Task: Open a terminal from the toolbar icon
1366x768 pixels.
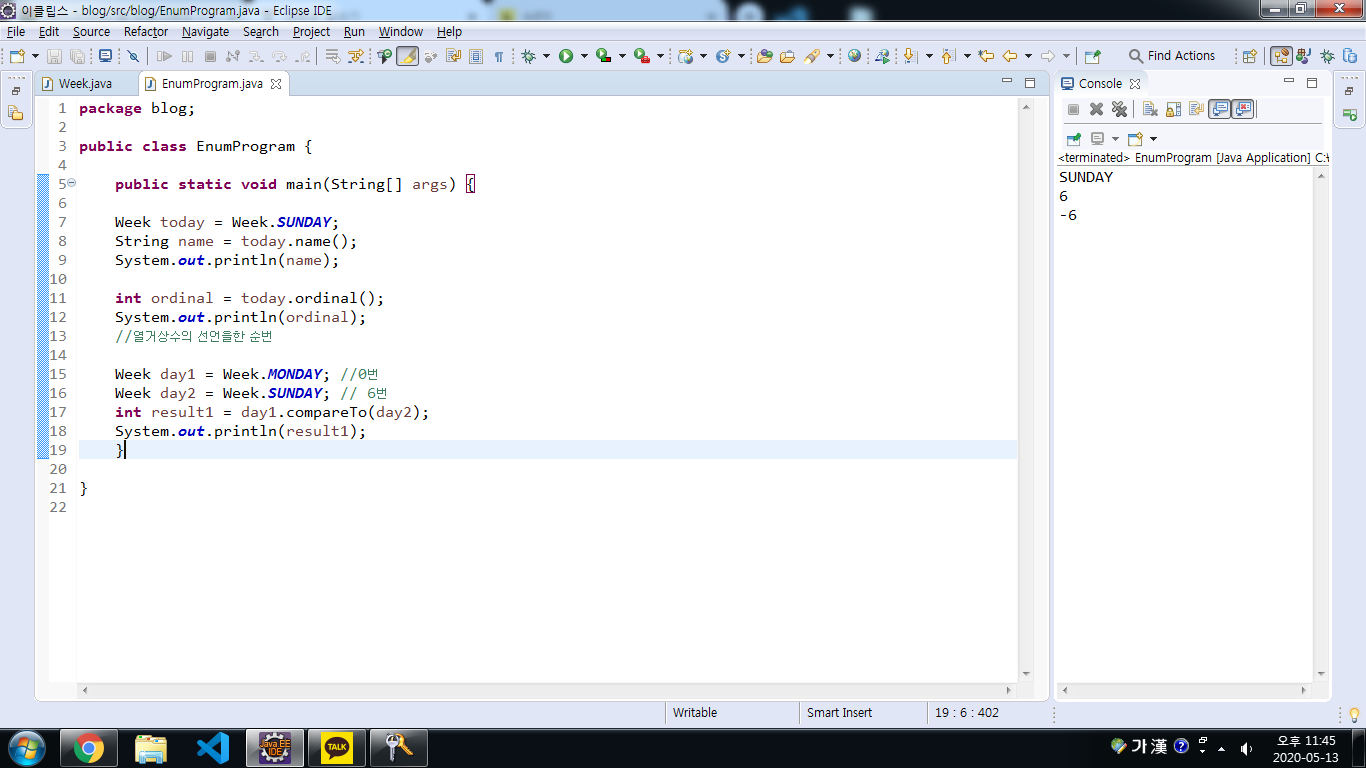Action: [x=105, y=56]
